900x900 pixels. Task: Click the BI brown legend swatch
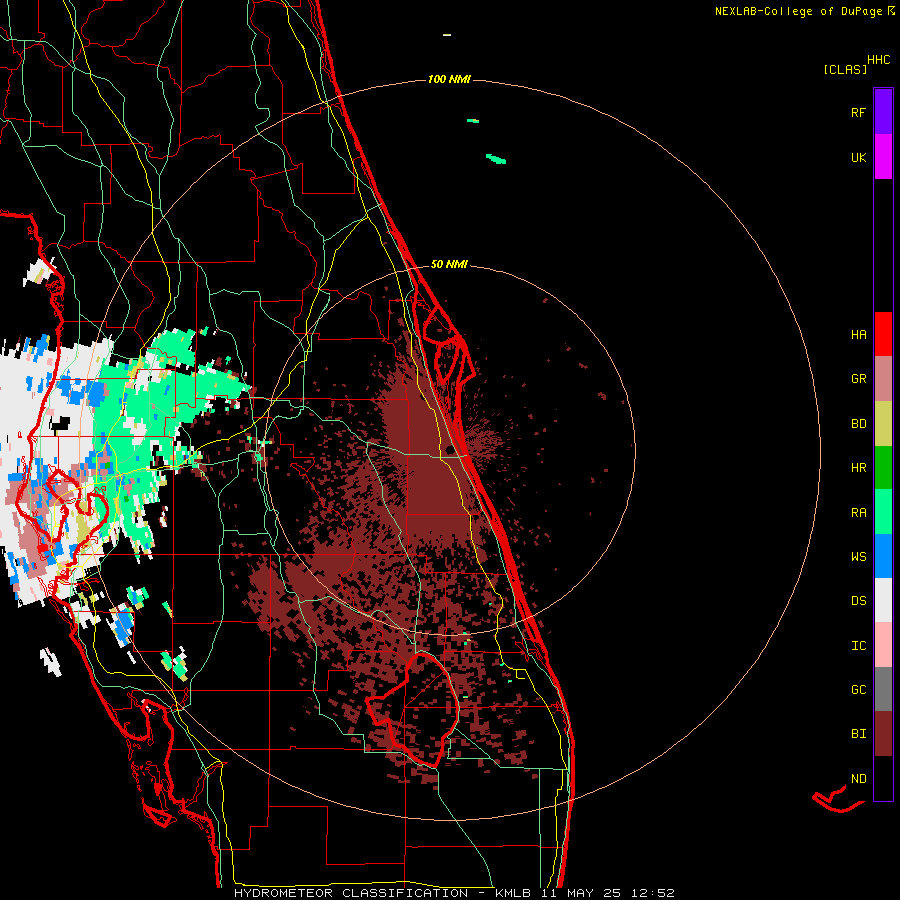[x=883, y=733]
